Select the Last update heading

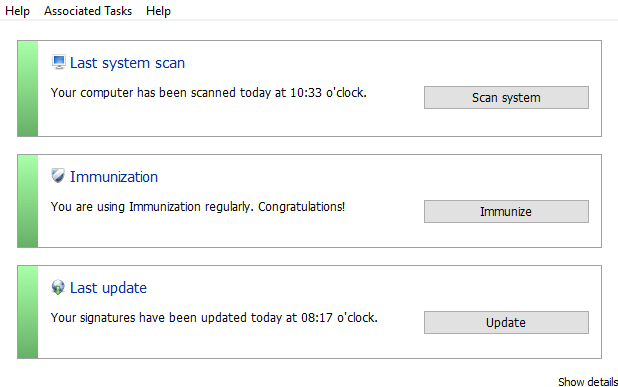coord(108,288)
